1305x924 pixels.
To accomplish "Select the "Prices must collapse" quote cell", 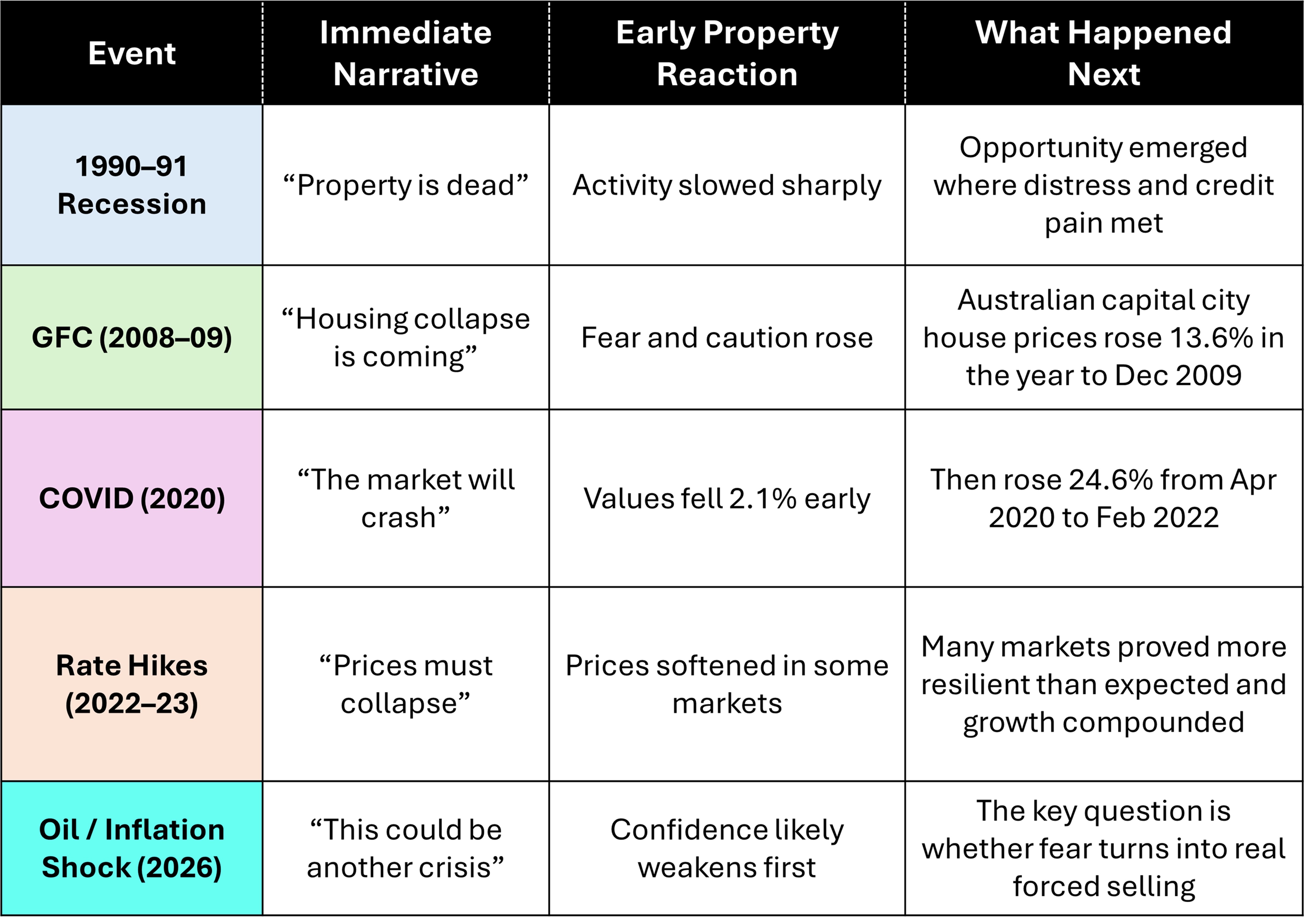I will 405,684.
